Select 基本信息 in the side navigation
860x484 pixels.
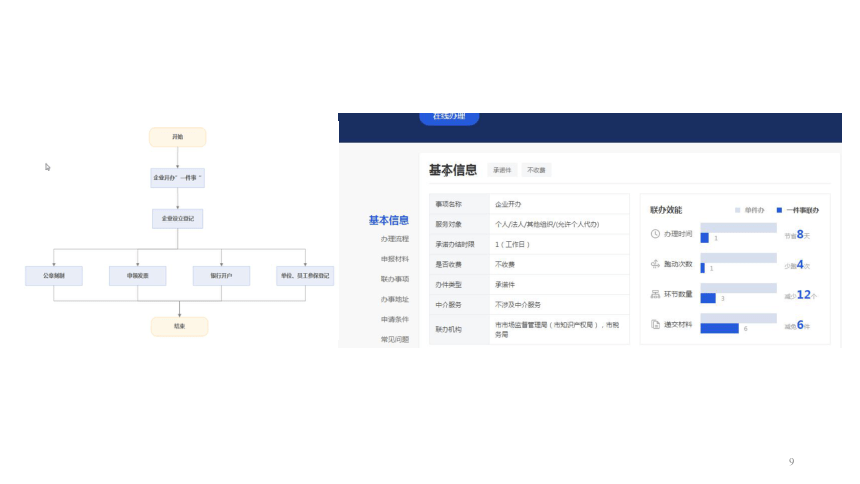click(388, 221)
